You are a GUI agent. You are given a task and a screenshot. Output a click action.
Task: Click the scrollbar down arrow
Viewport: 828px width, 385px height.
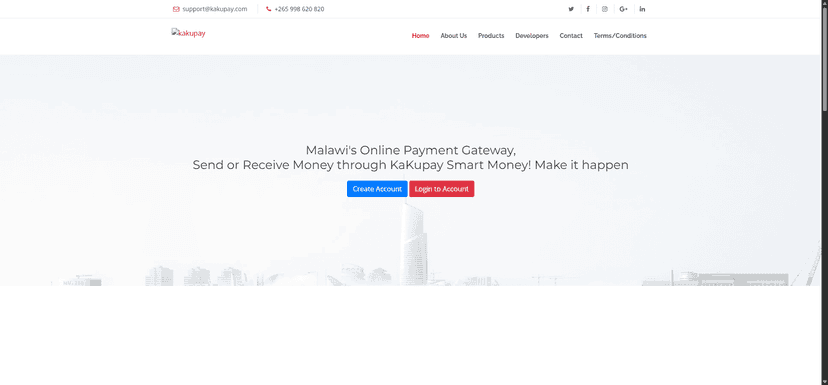[x=824, y=382]
